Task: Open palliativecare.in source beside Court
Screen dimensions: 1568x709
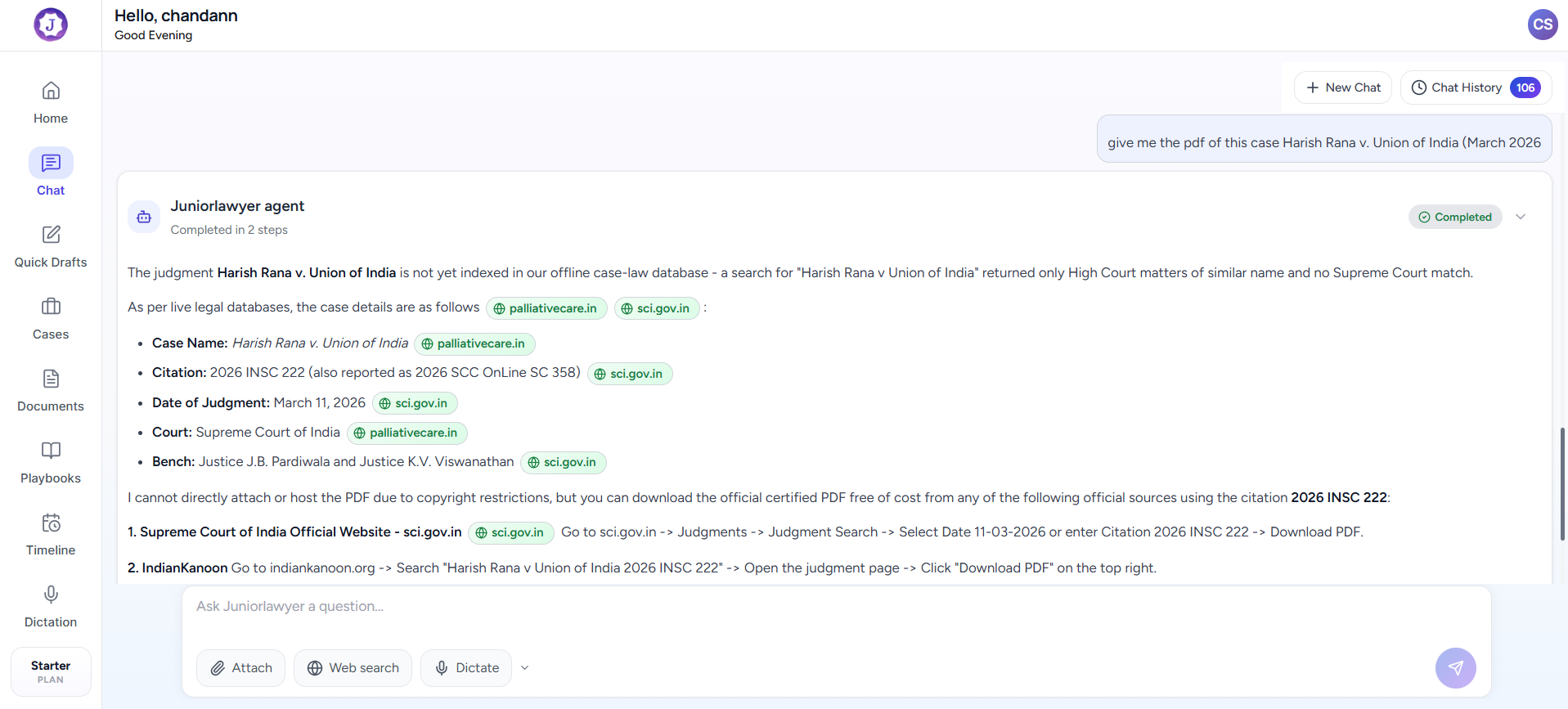Action: pyautogui.click(x=407, y=433)
